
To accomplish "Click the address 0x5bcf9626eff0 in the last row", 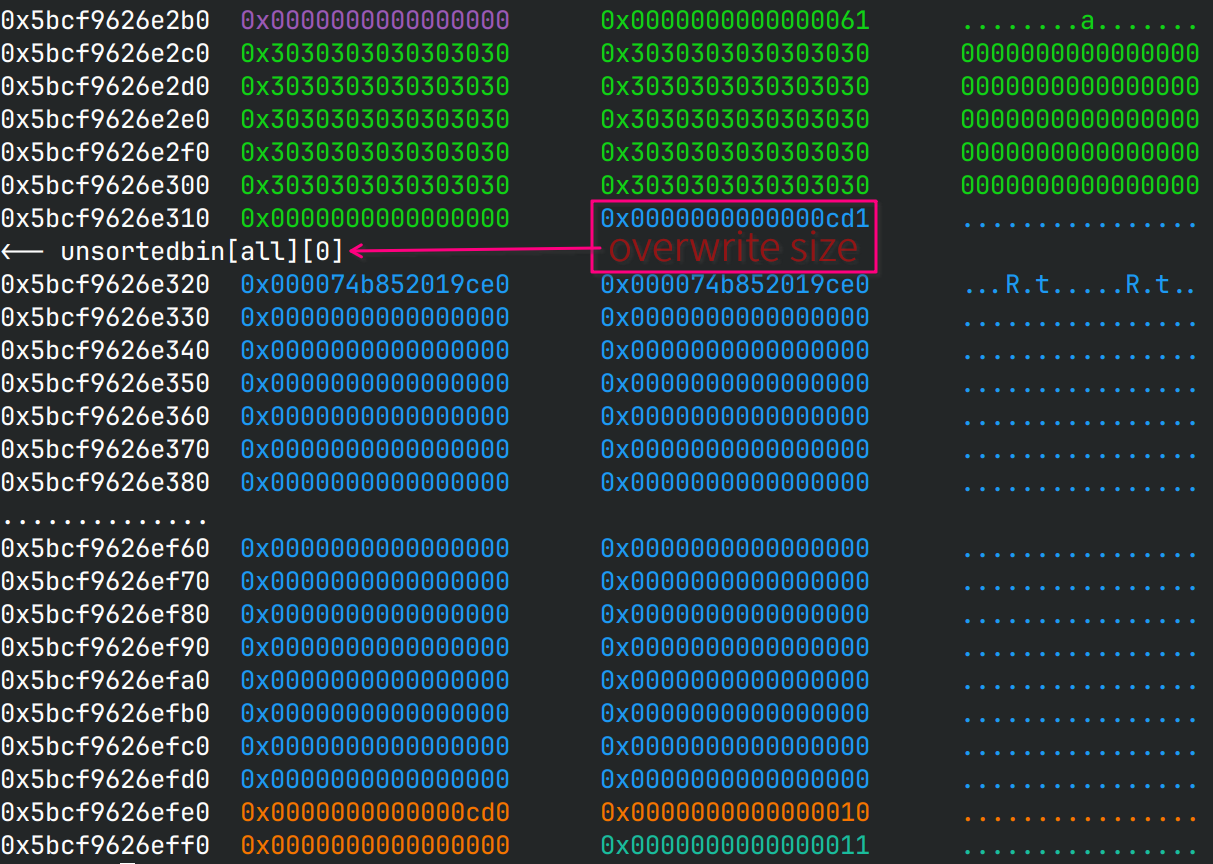I will coord(105,845).
